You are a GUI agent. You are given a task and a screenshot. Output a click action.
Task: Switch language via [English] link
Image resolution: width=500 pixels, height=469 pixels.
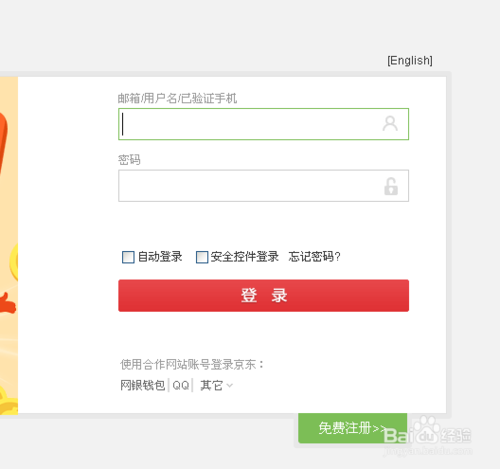tap(410, 61)
